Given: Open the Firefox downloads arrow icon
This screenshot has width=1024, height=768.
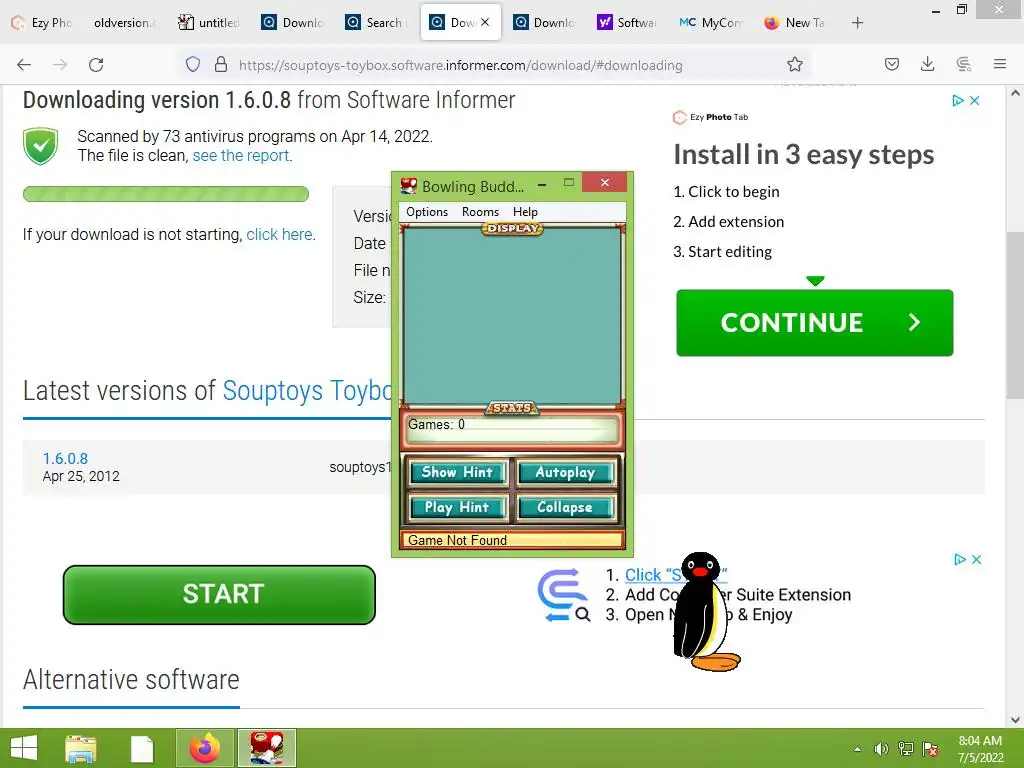Looking at the screenshot, I should [x=927, y=64].
